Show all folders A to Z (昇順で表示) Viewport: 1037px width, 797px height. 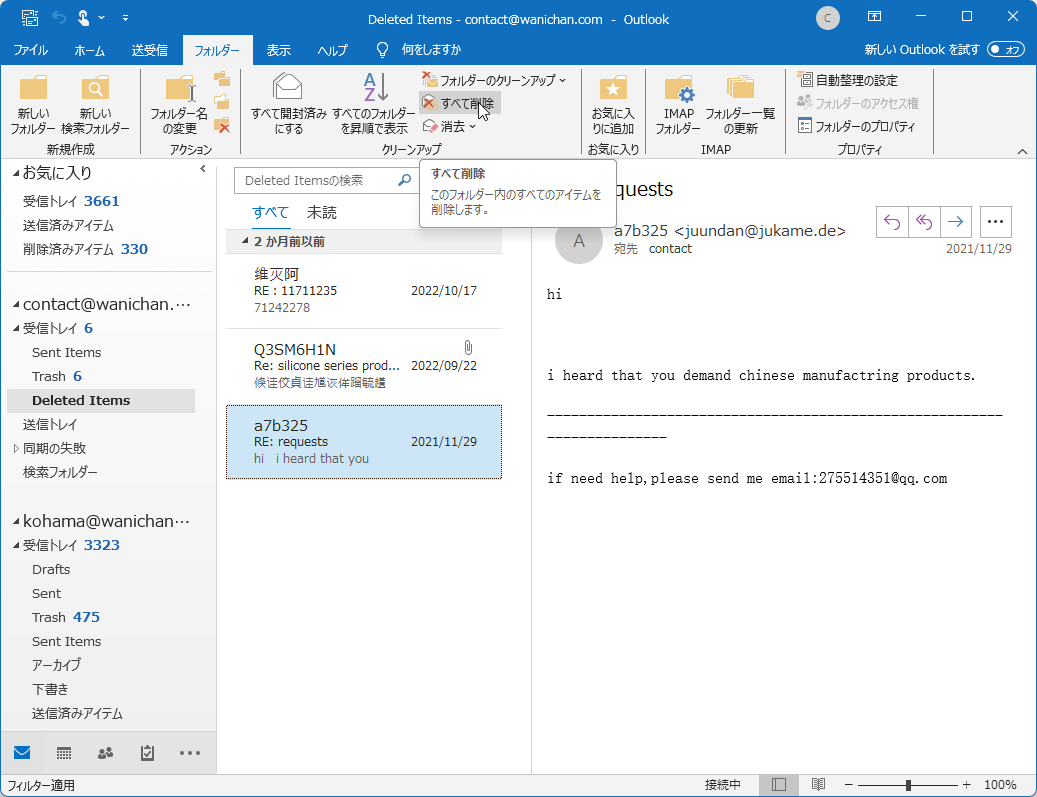374,105
